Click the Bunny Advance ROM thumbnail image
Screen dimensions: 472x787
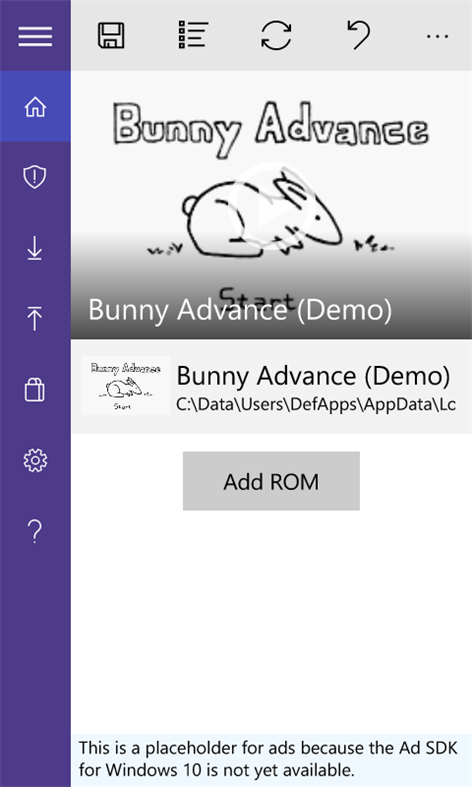tap(126, 385)
